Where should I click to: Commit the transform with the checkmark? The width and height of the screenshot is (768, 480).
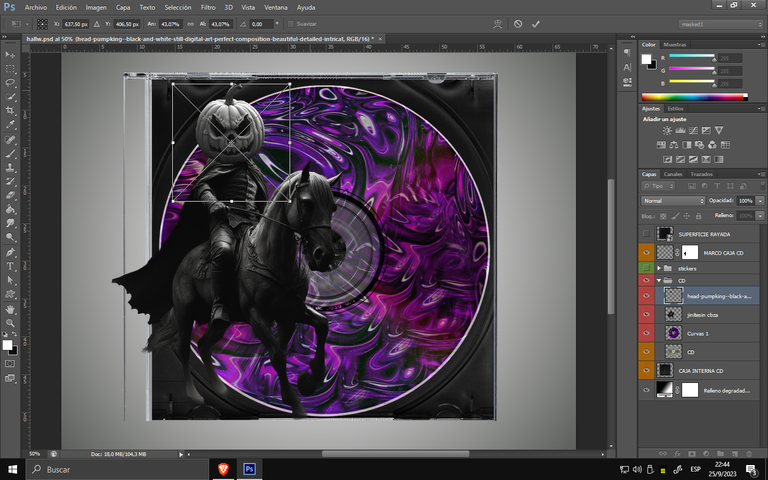coord(536,24)
